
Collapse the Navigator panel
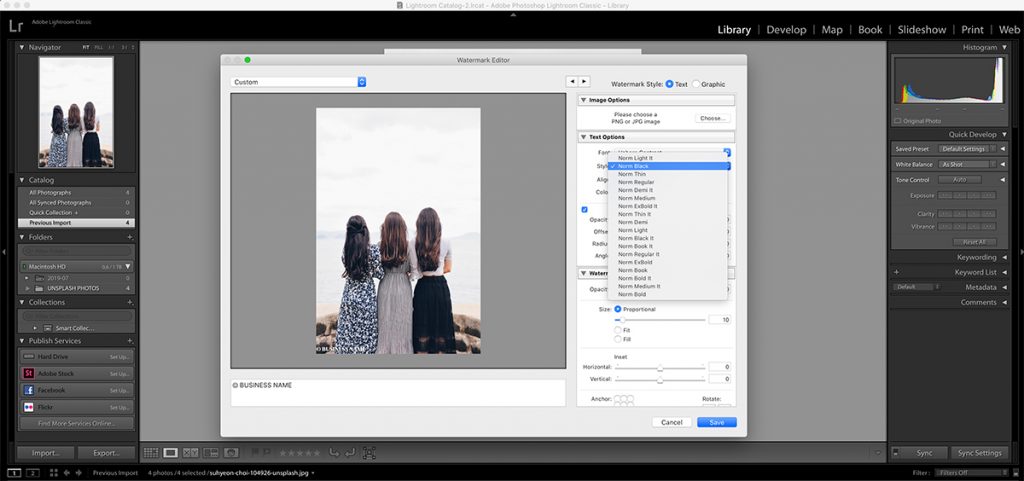tap(22, 48)
